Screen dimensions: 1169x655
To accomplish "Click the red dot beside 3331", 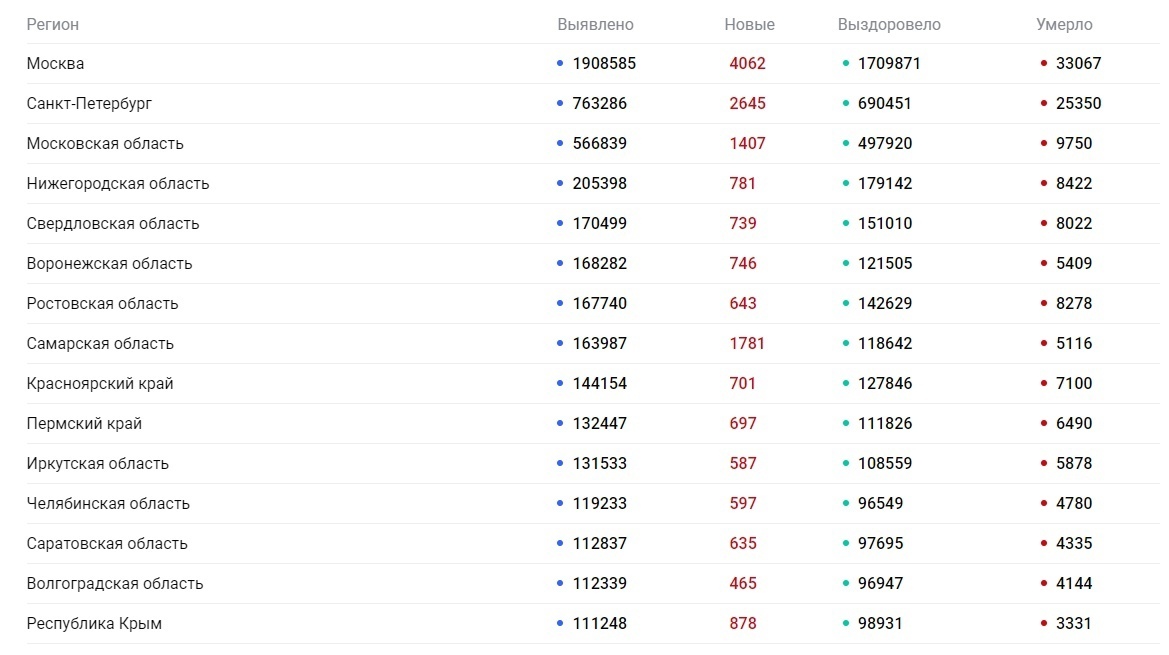I will (x=1044, y=623).
